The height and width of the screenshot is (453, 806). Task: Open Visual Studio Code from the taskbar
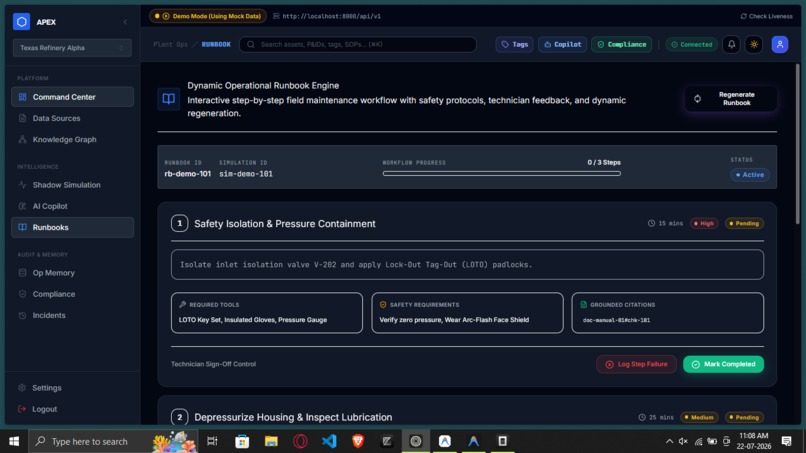click(329, 441)
